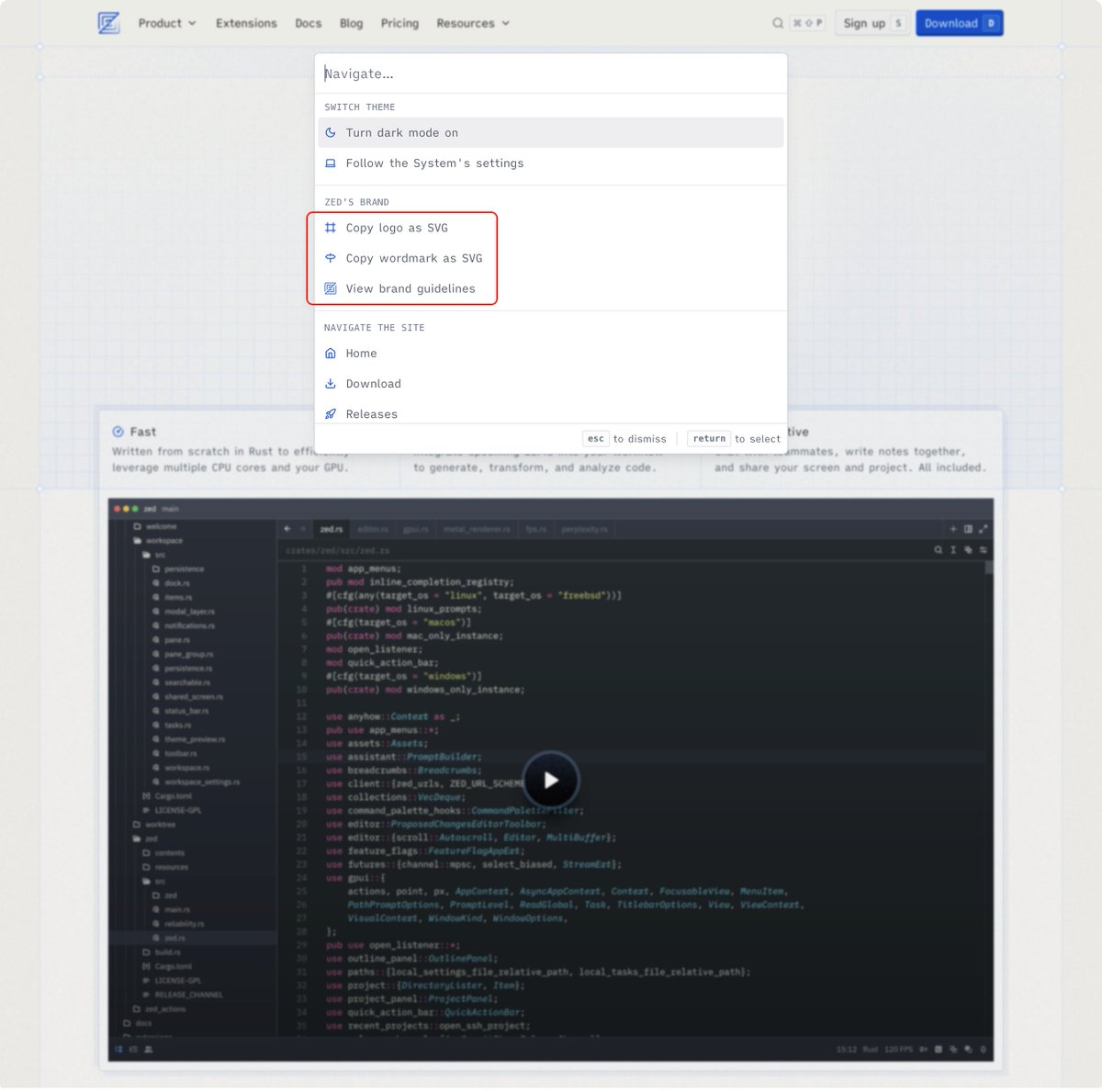Image resolution: width=1102 pixels, height=1092 pixels.
Task: Click the esc key hint
Action: (595, 439)
